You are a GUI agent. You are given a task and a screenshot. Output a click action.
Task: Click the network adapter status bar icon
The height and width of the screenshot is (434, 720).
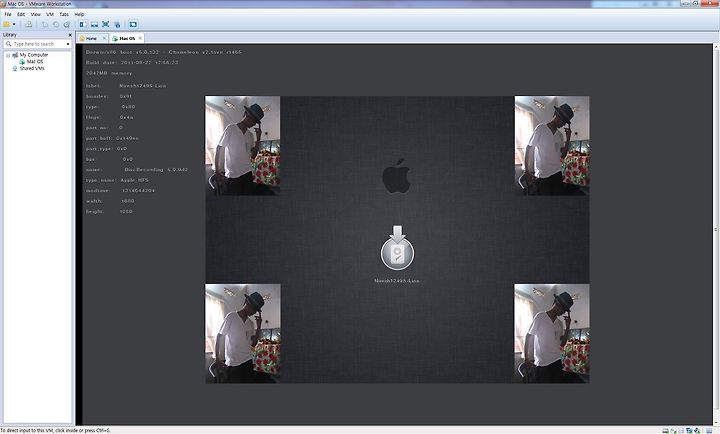pos(689,431)
